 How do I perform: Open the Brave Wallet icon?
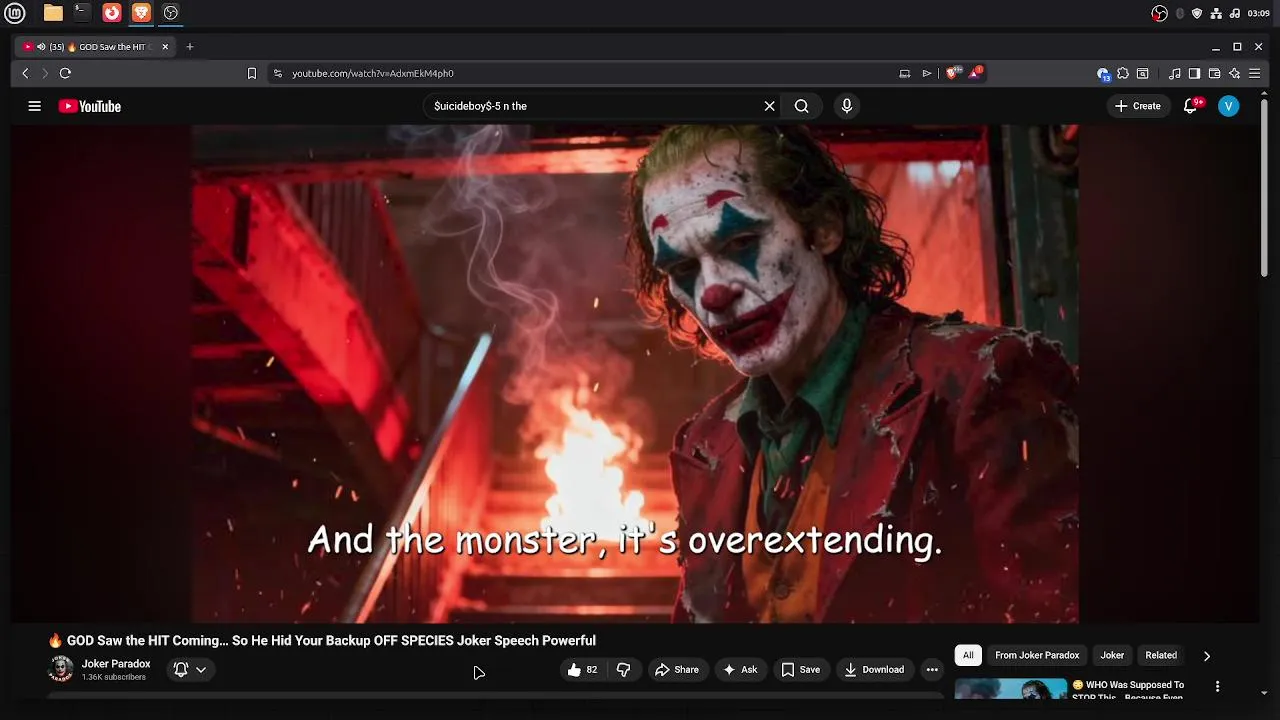tap(1214, 73)
